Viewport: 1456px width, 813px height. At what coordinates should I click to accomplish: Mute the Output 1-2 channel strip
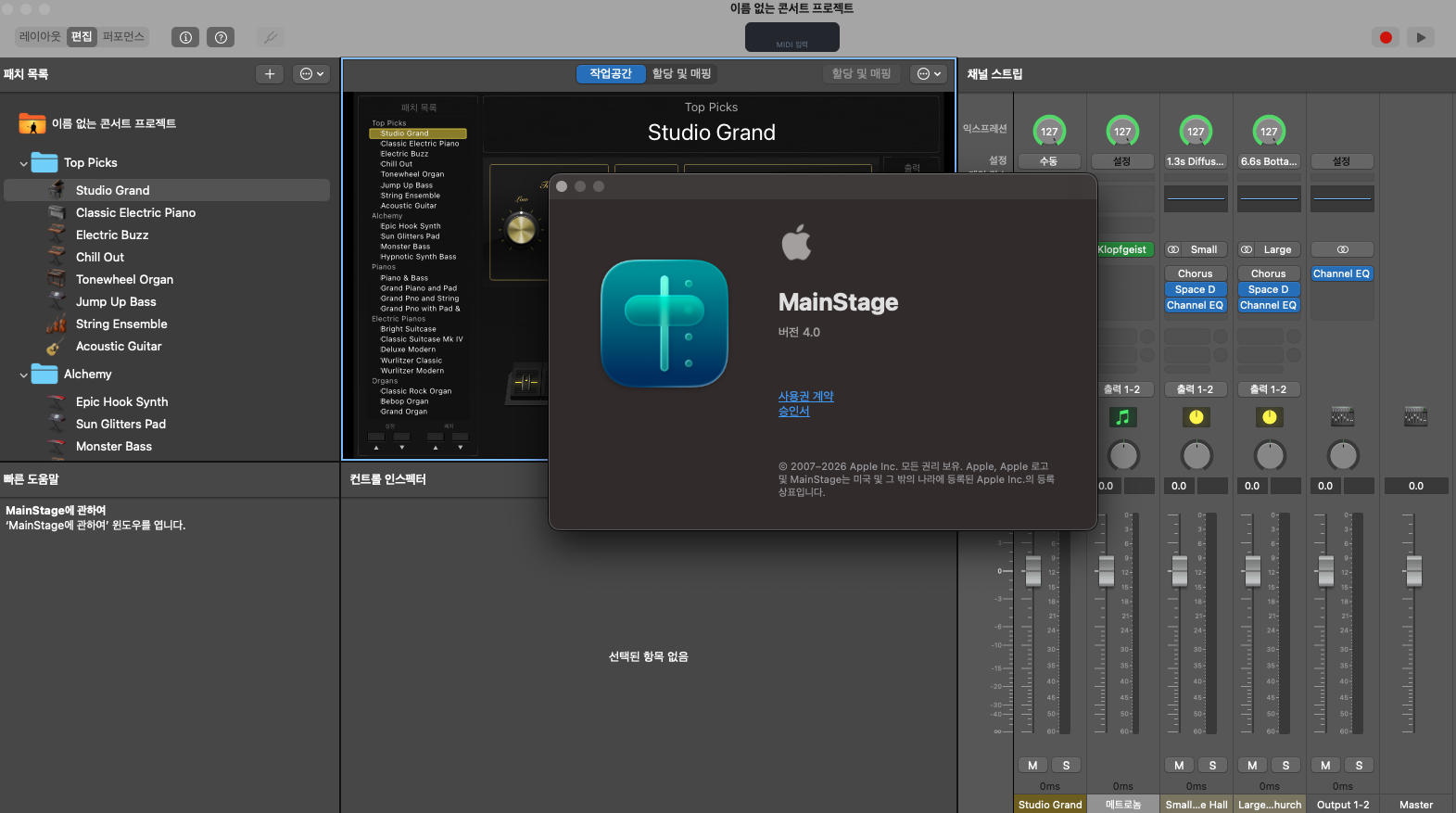point(1325,765)
